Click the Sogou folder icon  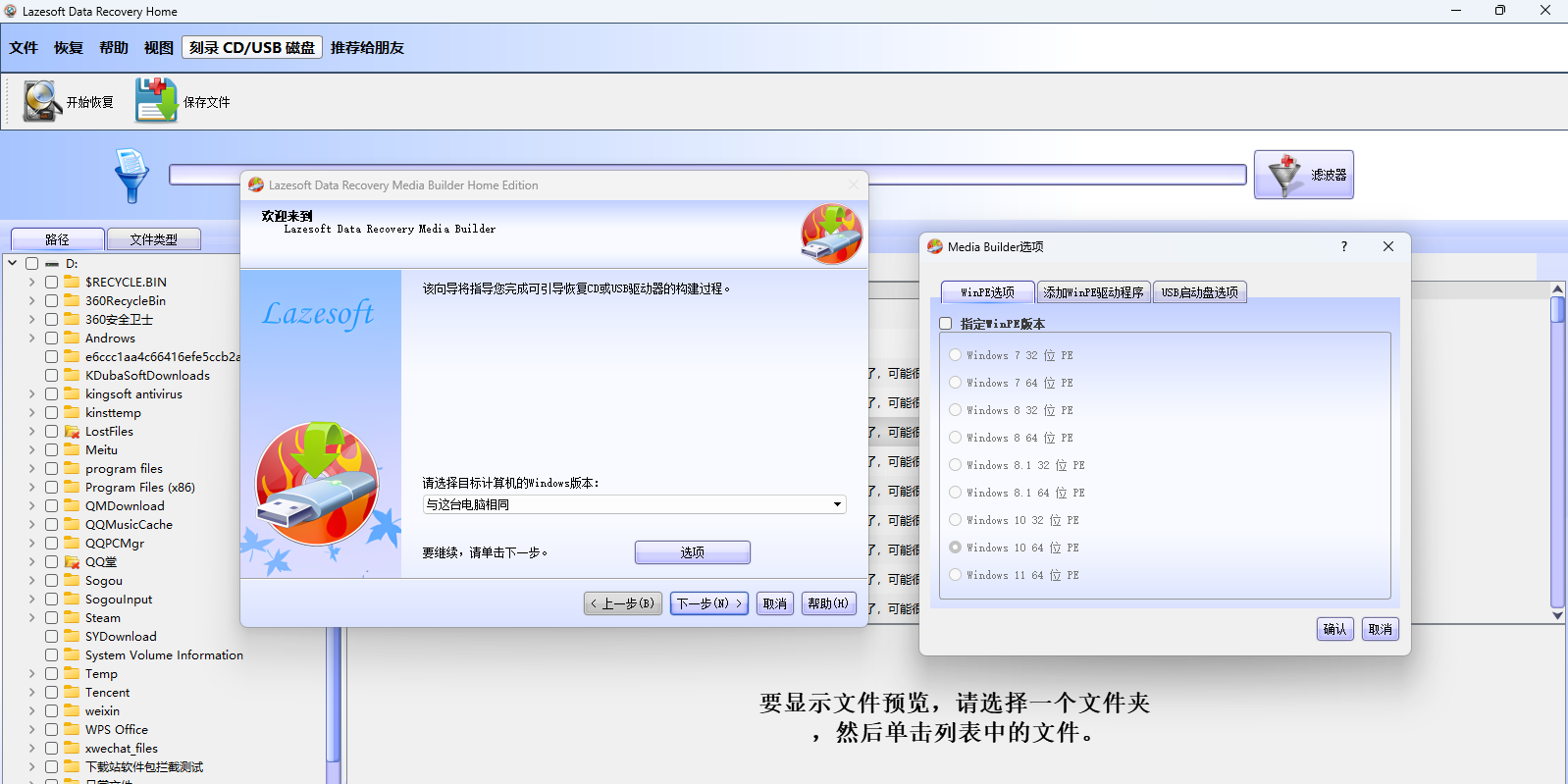(x=72, y=581)
